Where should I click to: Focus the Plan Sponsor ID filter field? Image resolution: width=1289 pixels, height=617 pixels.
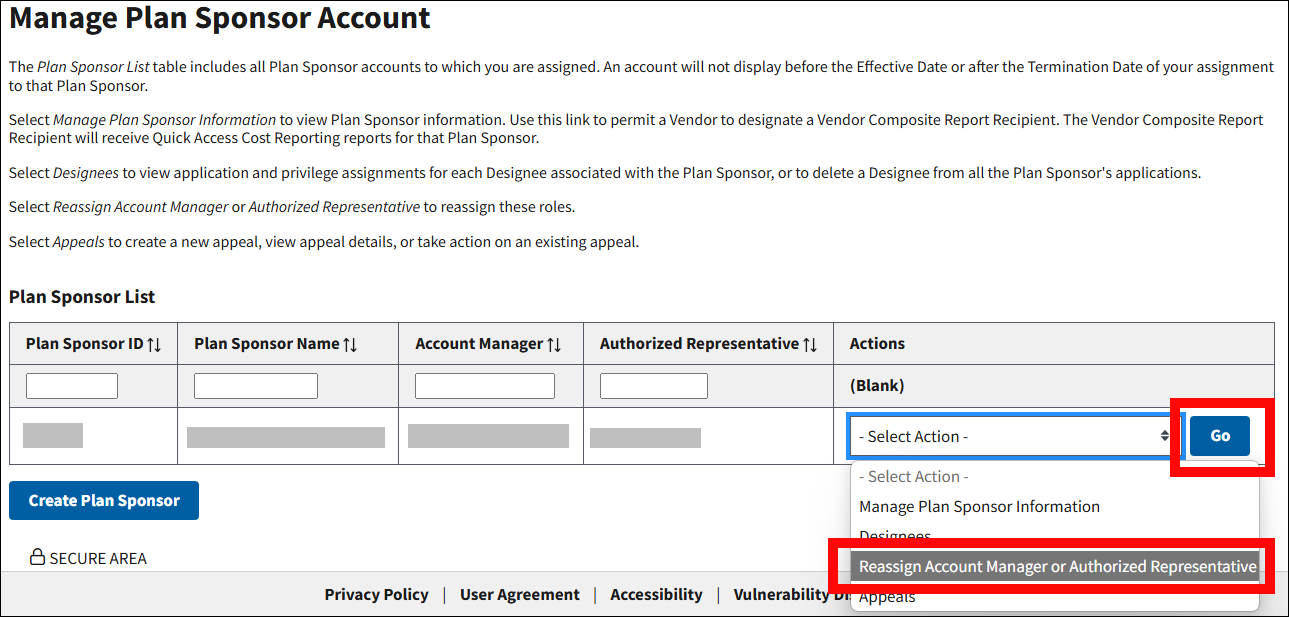pos(72,386)
